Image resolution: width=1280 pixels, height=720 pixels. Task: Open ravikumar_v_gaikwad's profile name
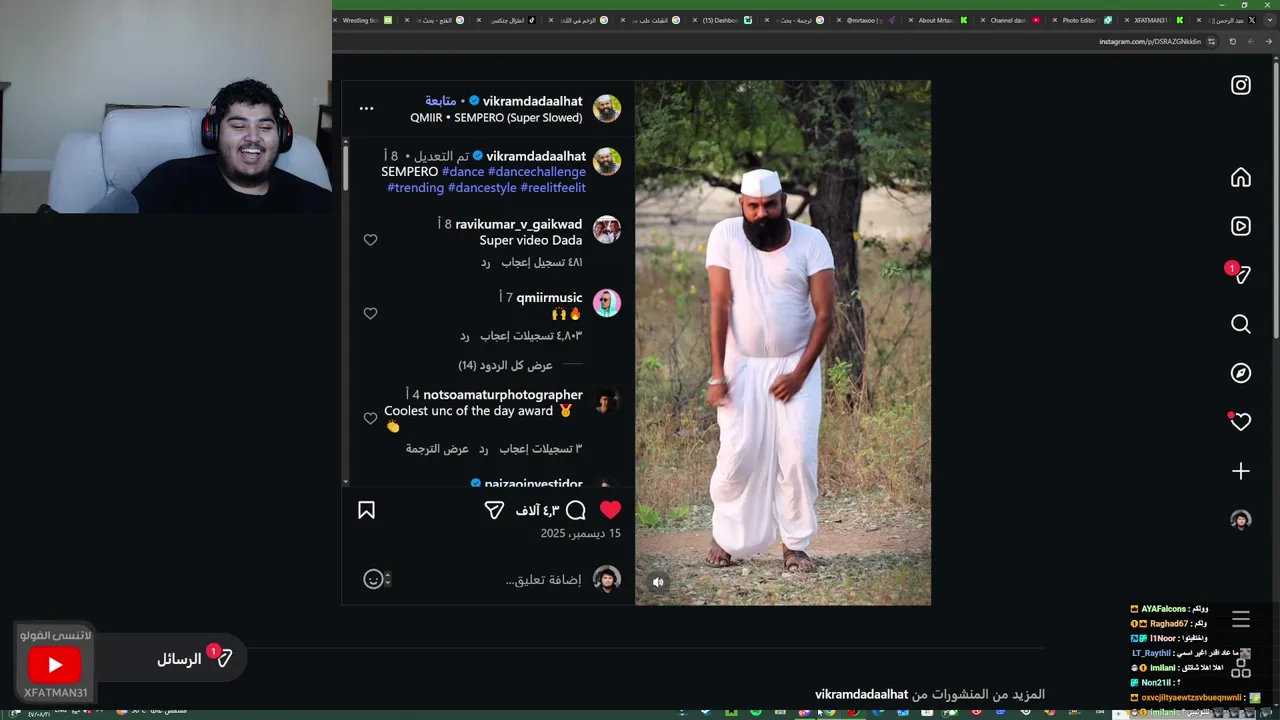[x=518, y=225]
